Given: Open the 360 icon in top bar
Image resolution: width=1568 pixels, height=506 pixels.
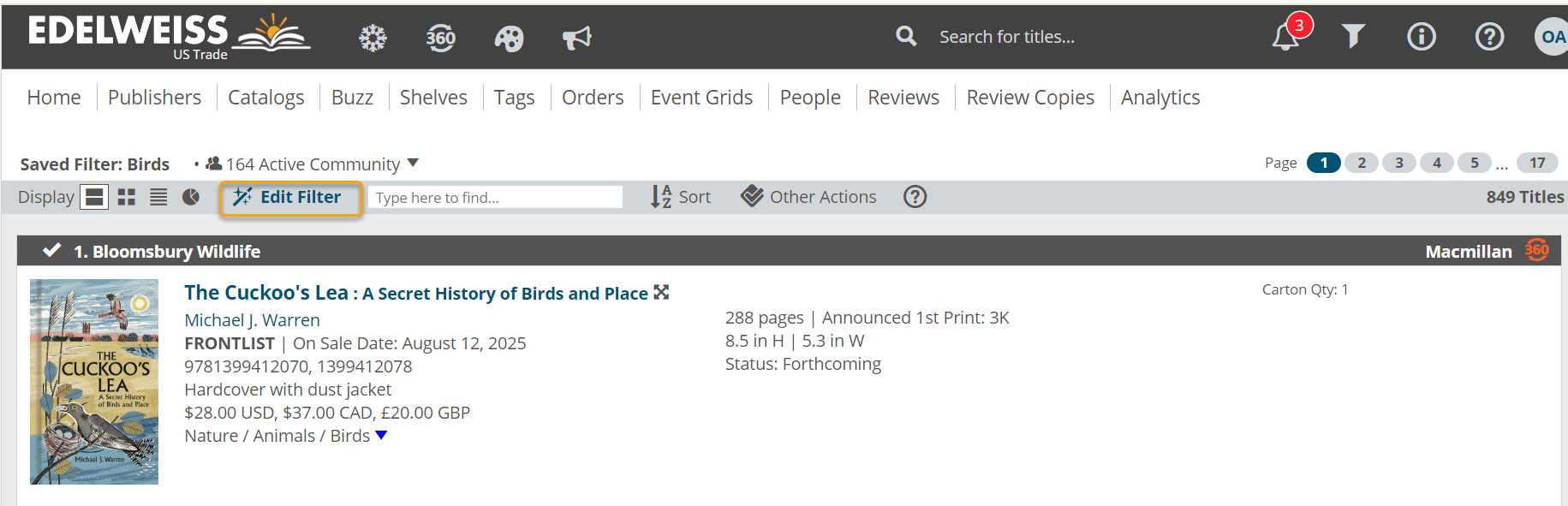Looking at the screenshot, I should pos(441,37).
